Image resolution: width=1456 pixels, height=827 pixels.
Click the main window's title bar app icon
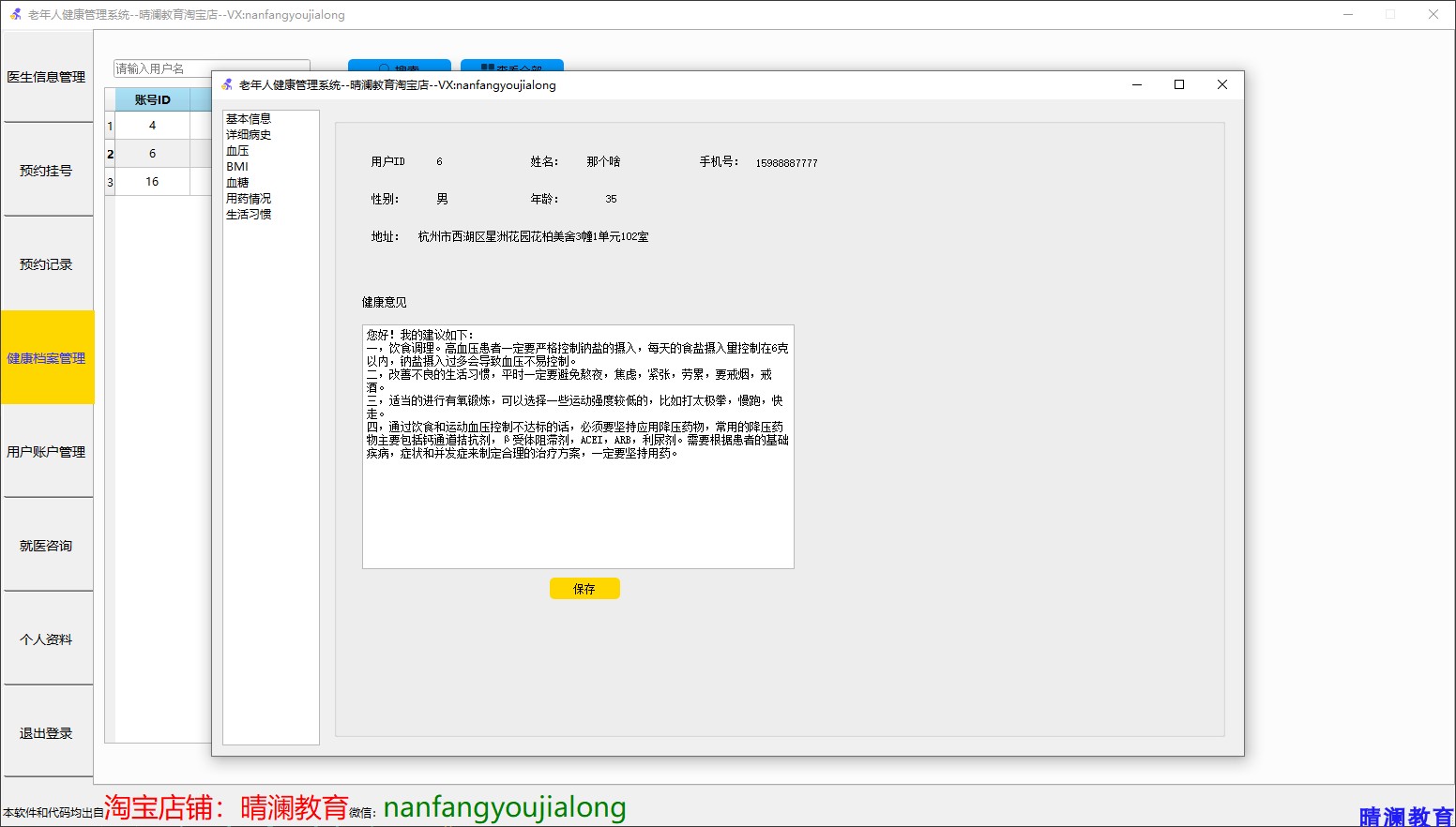pos(16,14)
